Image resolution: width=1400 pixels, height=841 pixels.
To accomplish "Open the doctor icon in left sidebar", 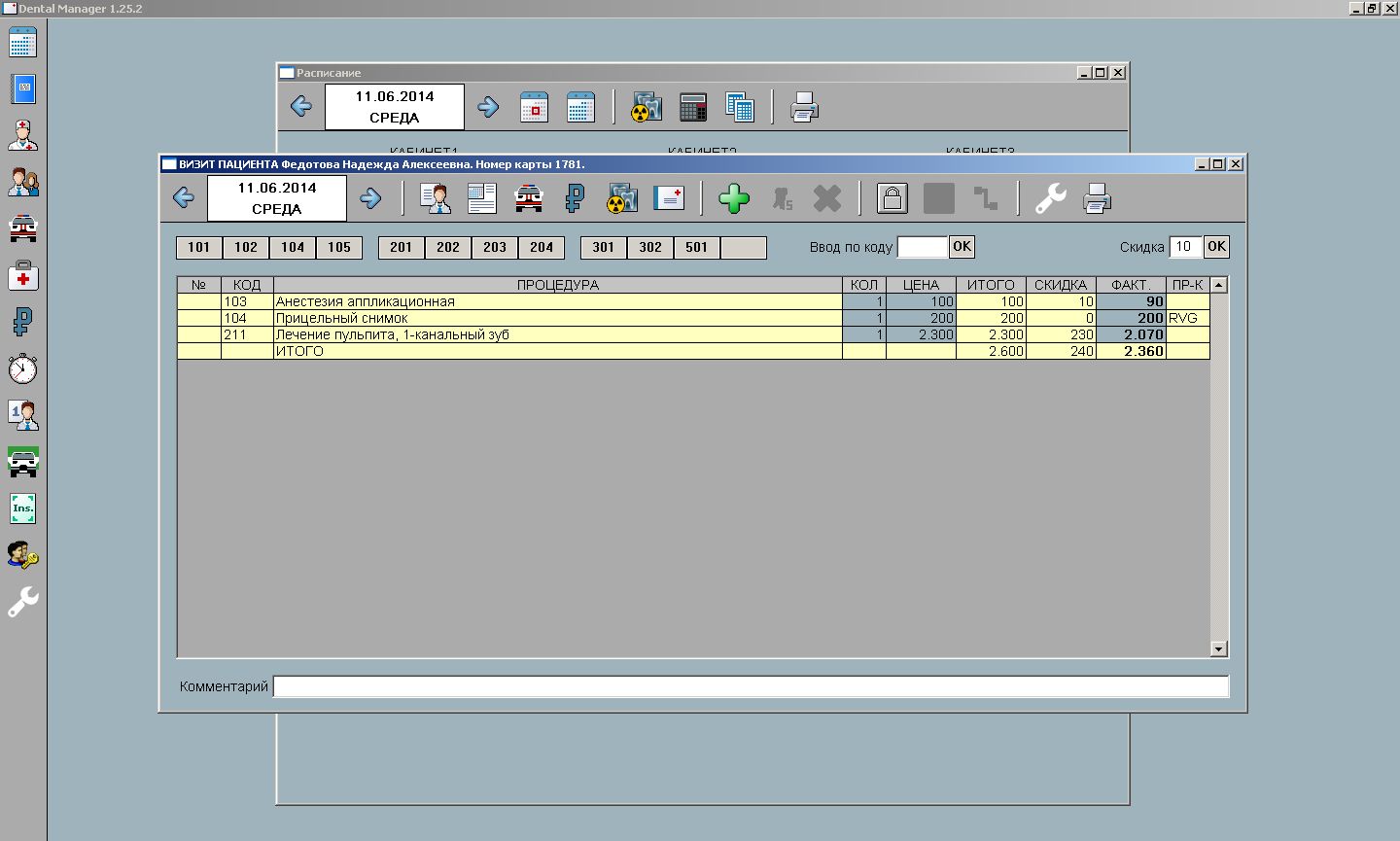I will point(22,135).
